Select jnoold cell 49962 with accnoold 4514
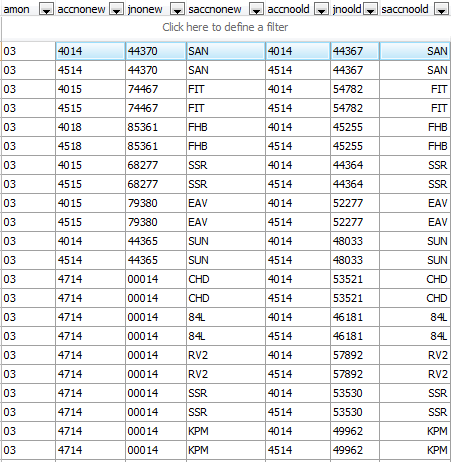Screen dimensions: 451x462 [x=355, y=450]
